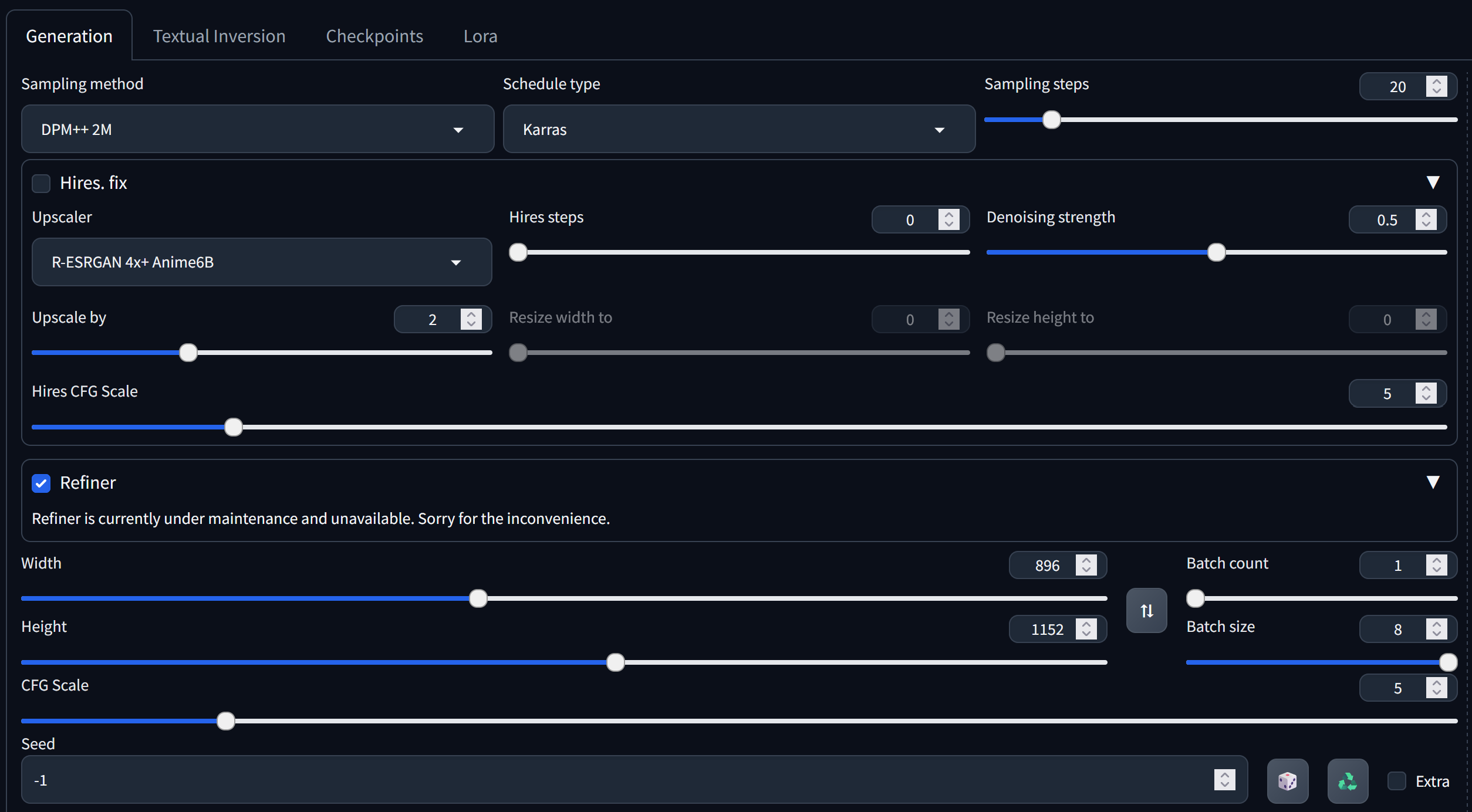Open the Upscaler R-ESRGAN dropdown
This screenshot has width=1472, height=812.
point(262,262)
